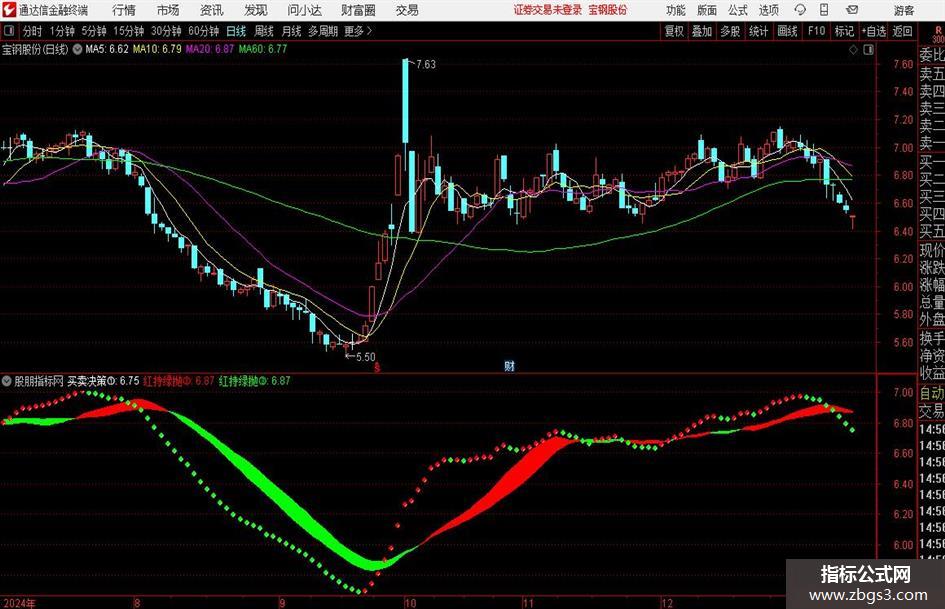Switch to 1分钟 period

62,31
